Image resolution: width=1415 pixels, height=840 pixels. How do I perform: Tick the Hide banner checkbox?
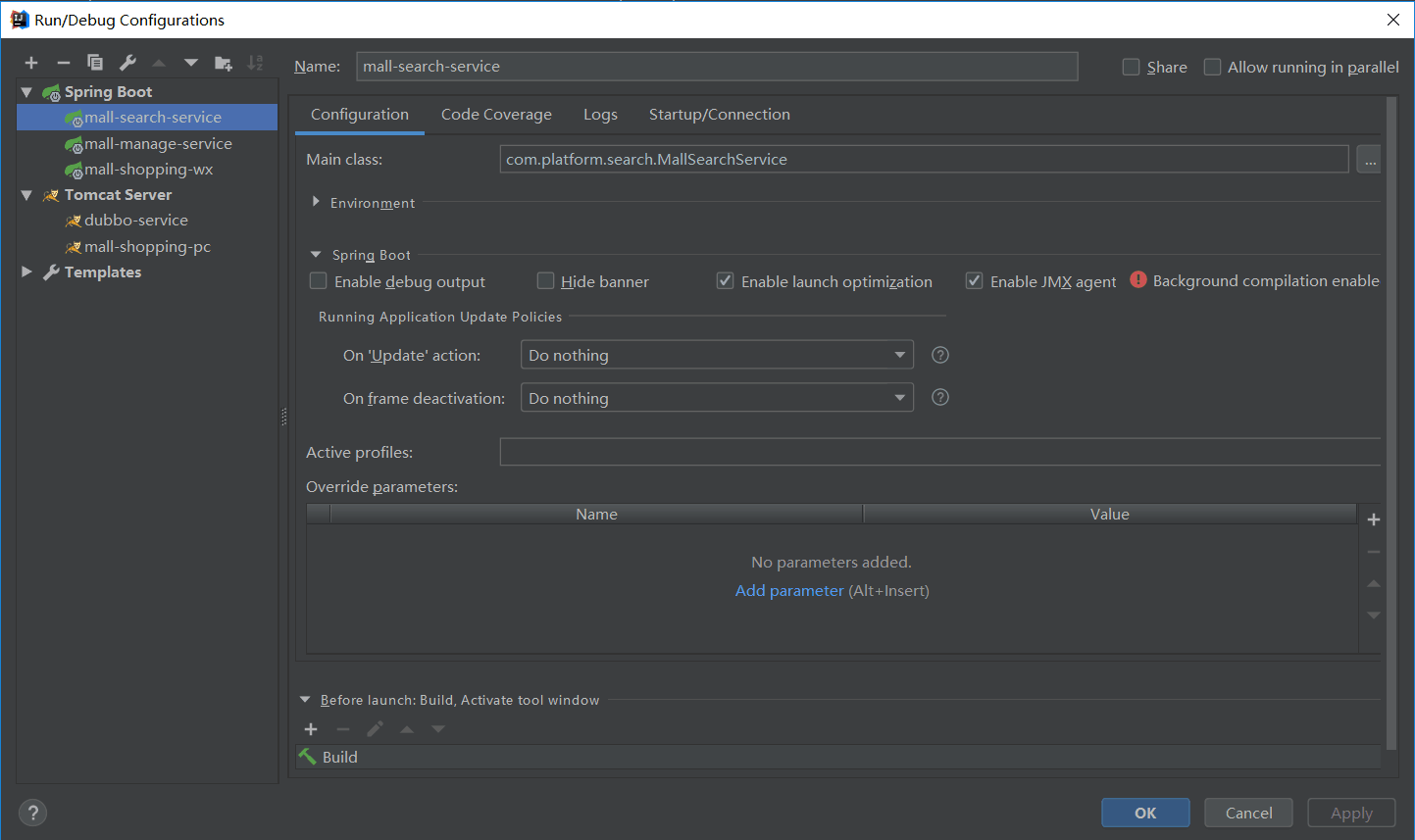[545, 281]
